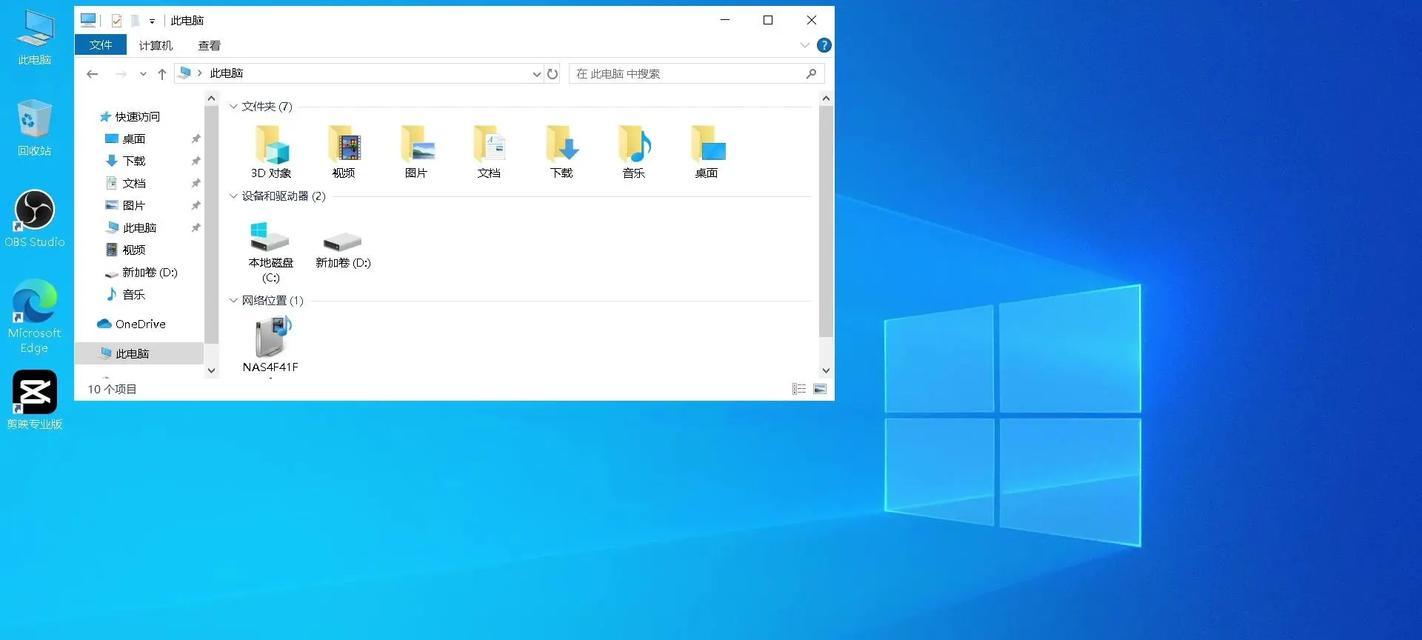1422x640 pixels.
Task: Select the 本地磁盘 (C:) drive icon
Action: tap(270, 238)
